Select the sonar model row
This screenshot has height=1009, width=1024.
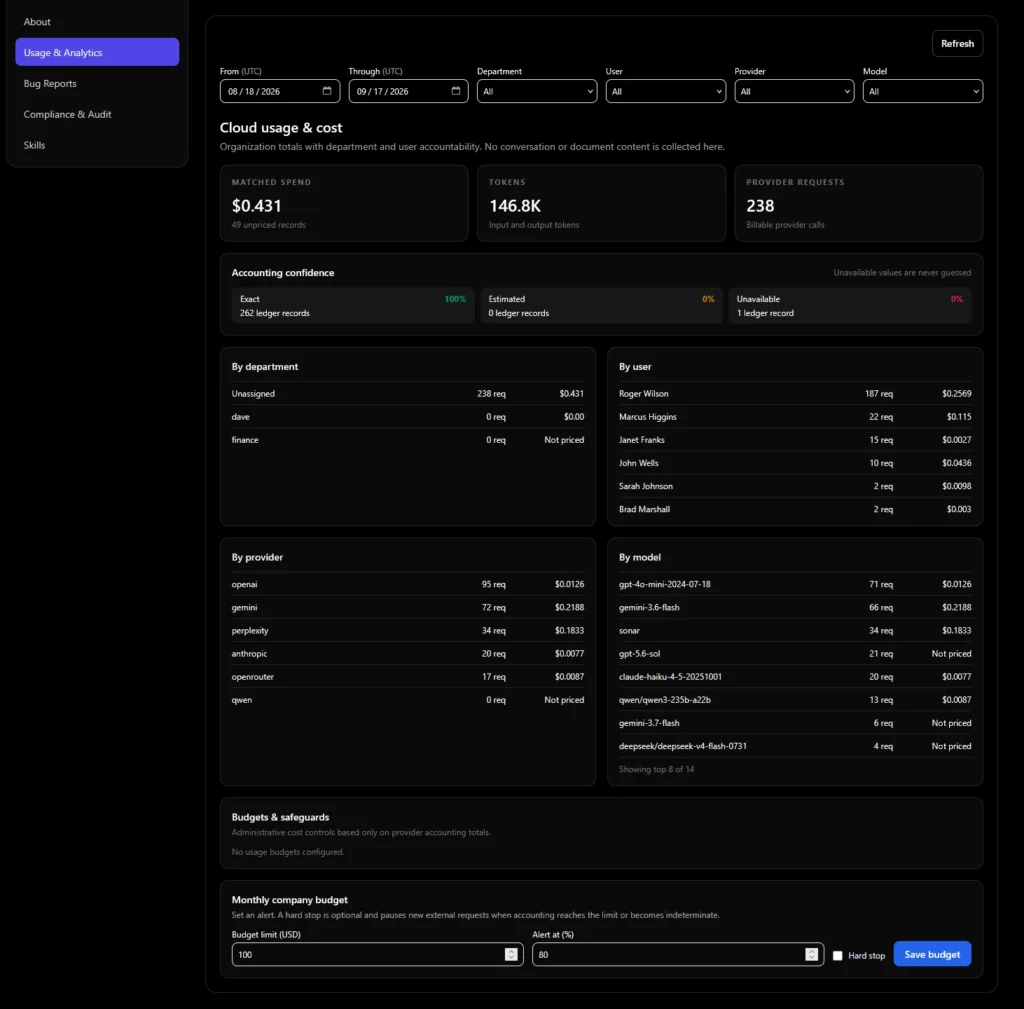795,630
